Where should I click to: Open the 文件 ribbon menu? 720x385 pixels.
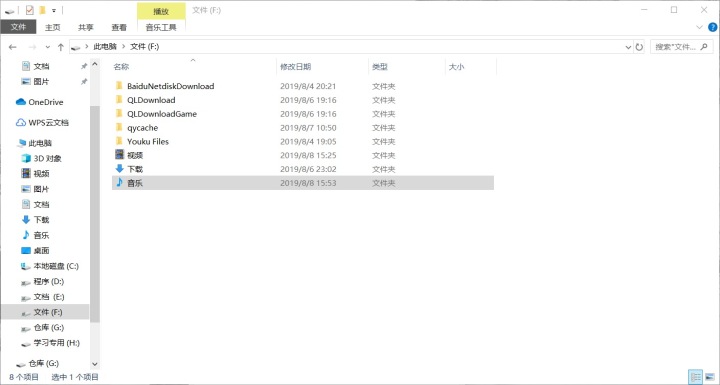[18, 27]
